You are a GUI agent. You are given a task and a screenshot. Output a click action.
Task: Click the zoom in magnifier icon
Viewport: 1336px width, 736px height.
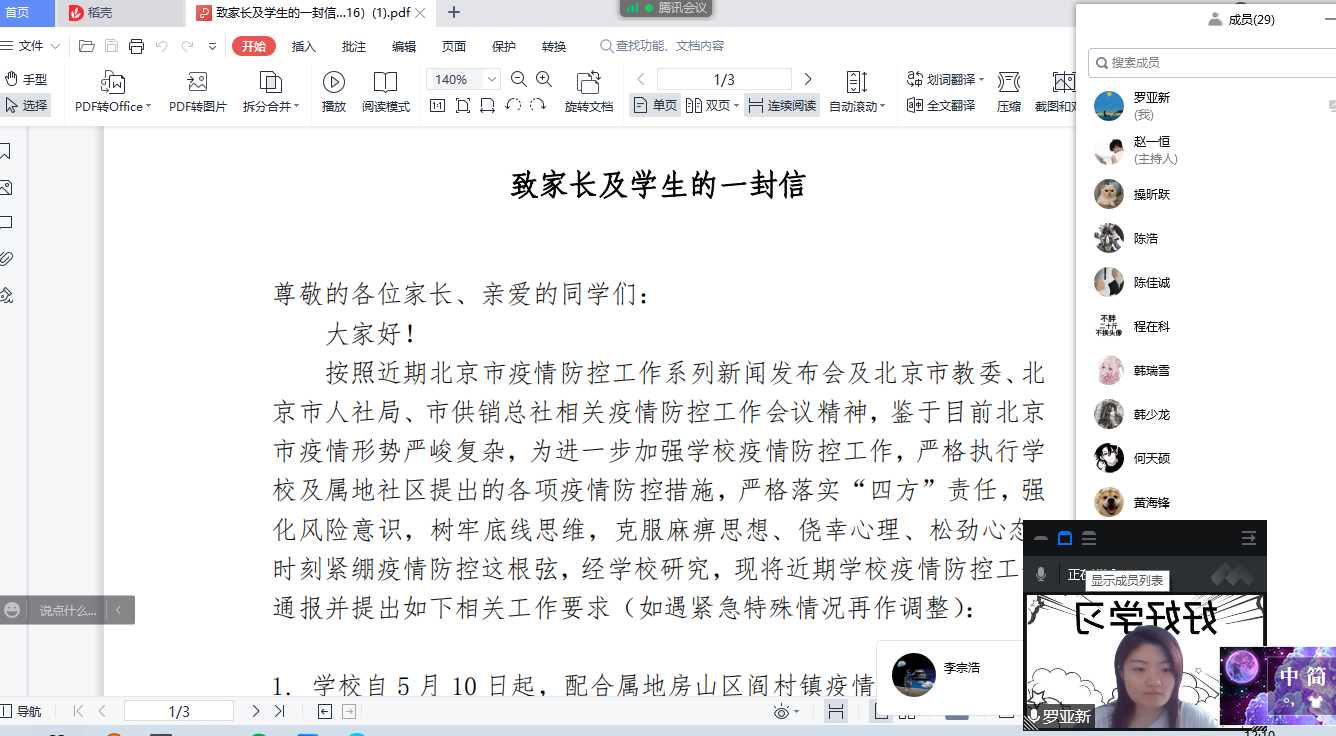click(544, 79)
